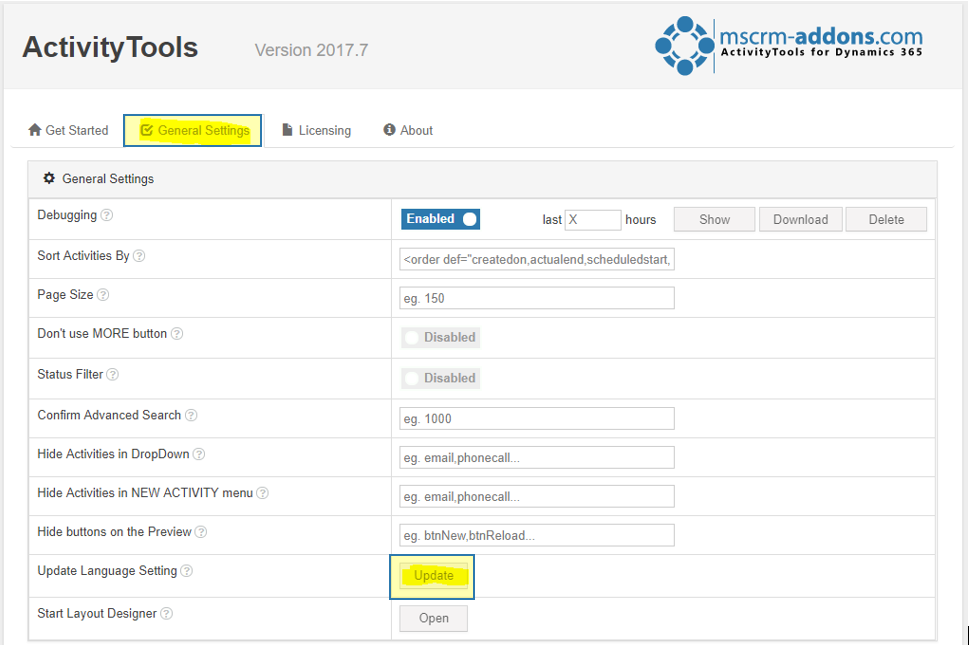
Task: Click Open to start Layout Designer
Action: pos(434,618)
